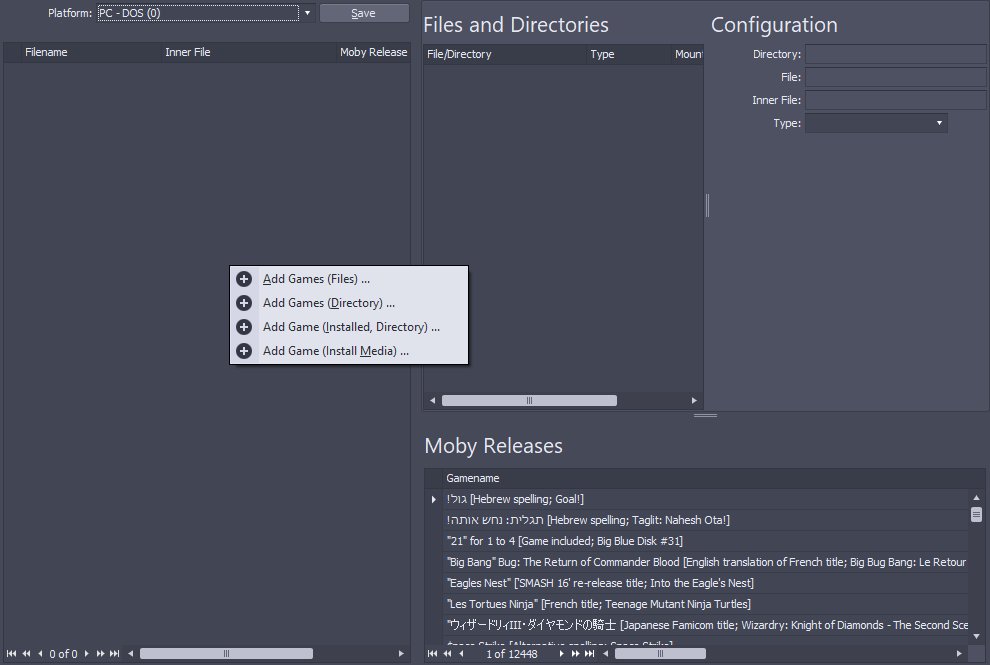990x665 pixels.
Task: Click Files and Directories scrollbar left arrow
Action: pos(432,400)
